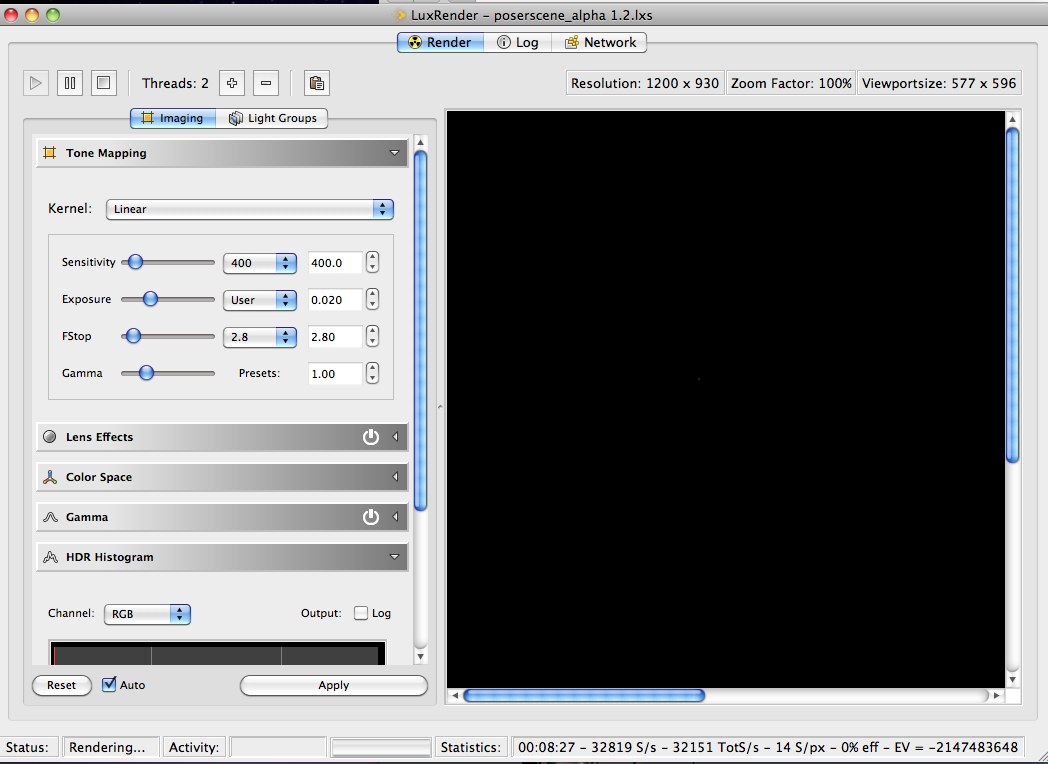Expand the Color Space section
This screenshot has width=1048, height=764.
coord(222,477)
